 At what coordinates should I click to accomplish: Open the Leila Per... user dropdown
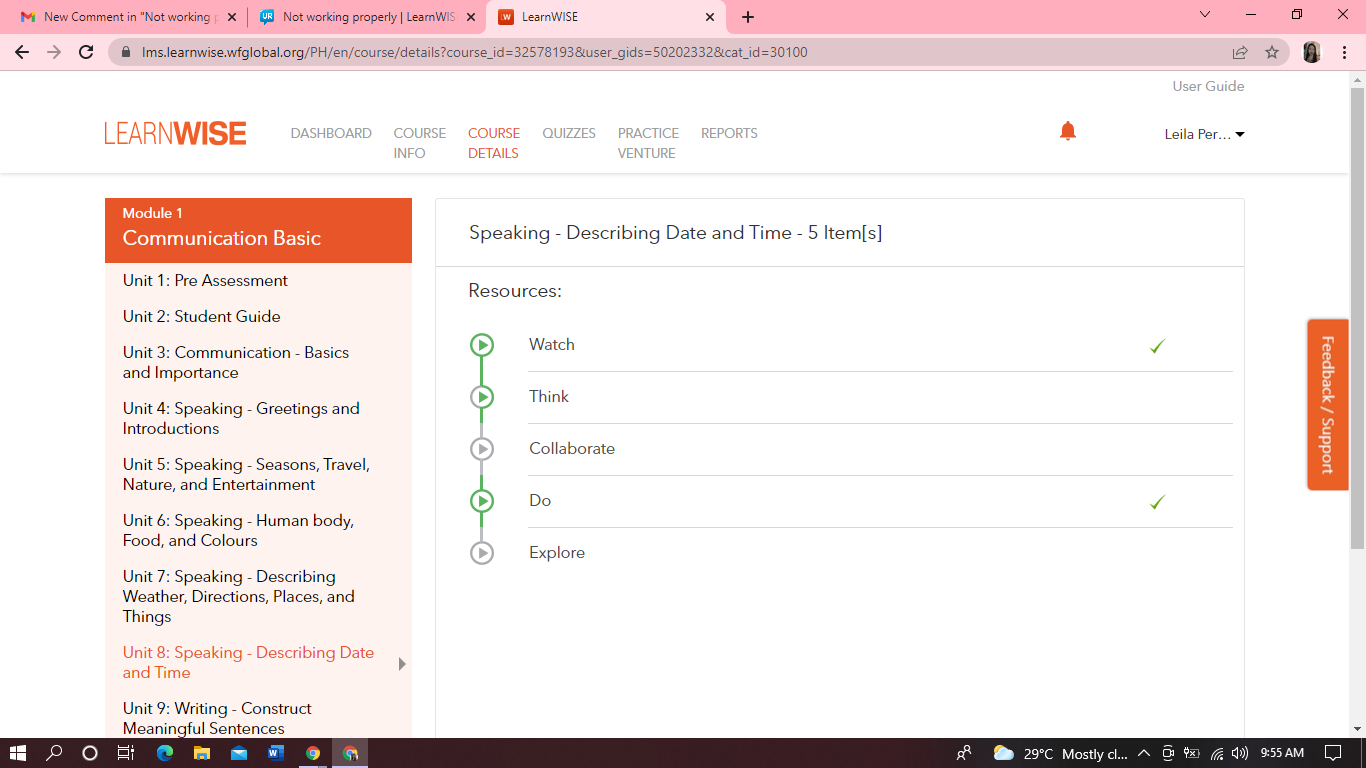coord(1204,134)
